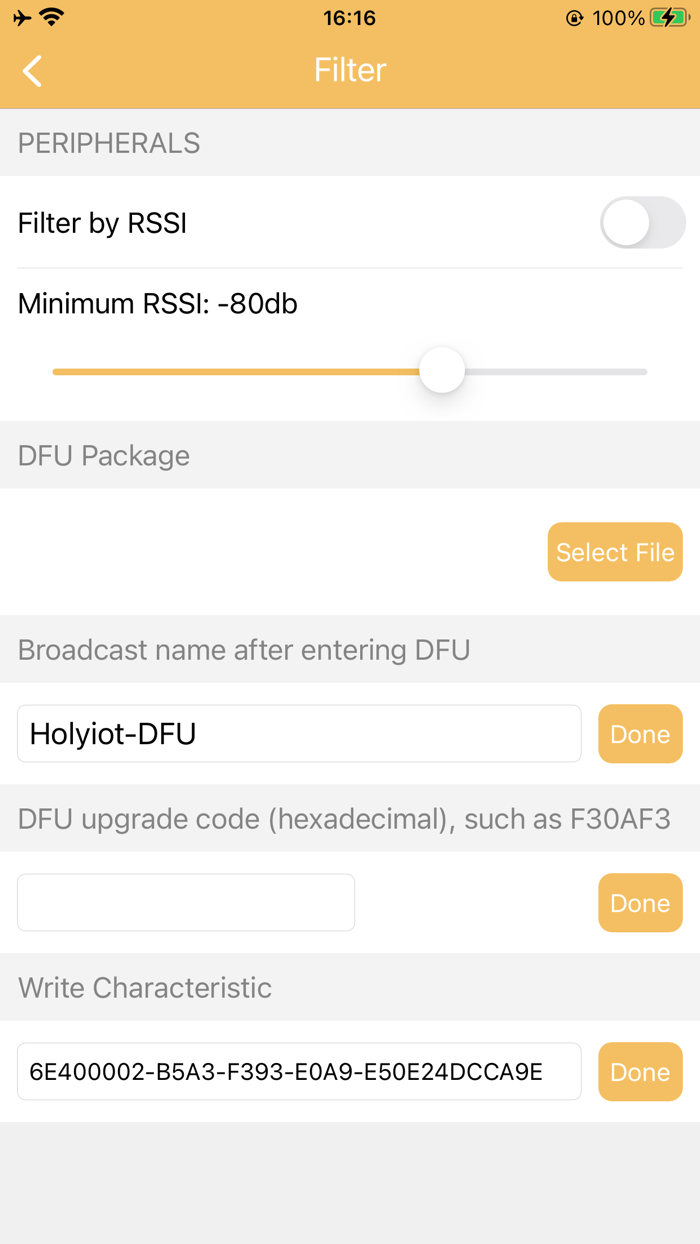Tap the 100% battery percentage text
Image resolution: width=700 pixels, height=1244 pixels.
point(618,18)
